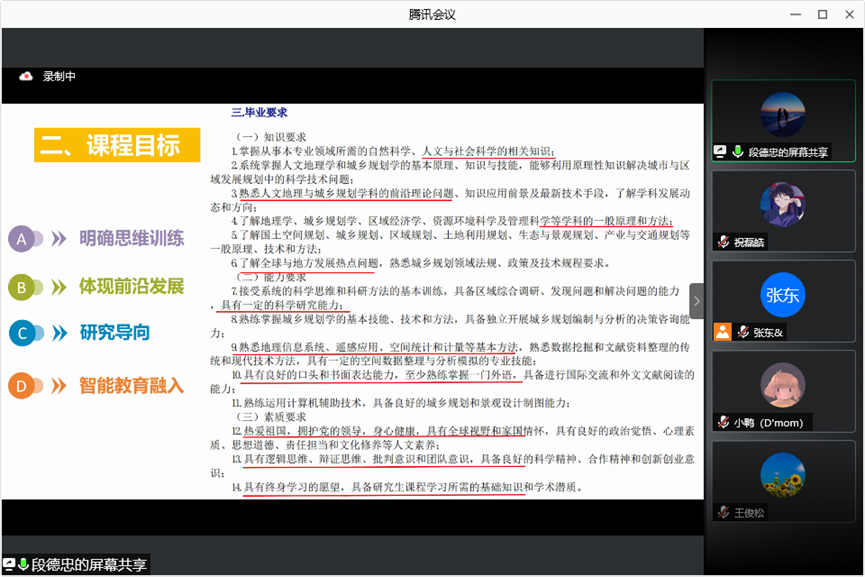Click the muted mic icon next to 张东&
Screen dimensions: 865x577
click(742, 332)
